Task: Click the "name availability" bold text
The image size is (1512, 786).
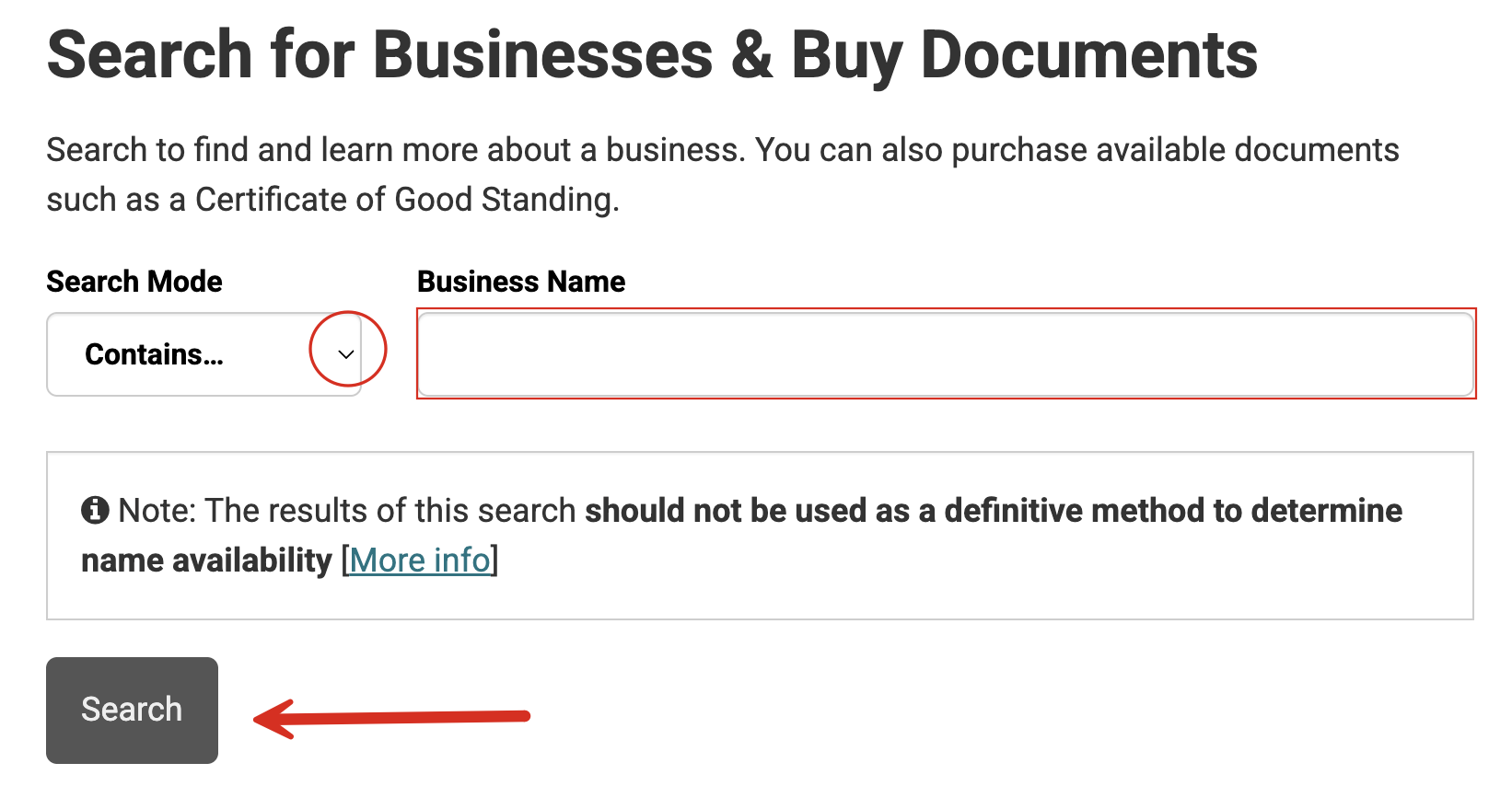Action: 206,561
